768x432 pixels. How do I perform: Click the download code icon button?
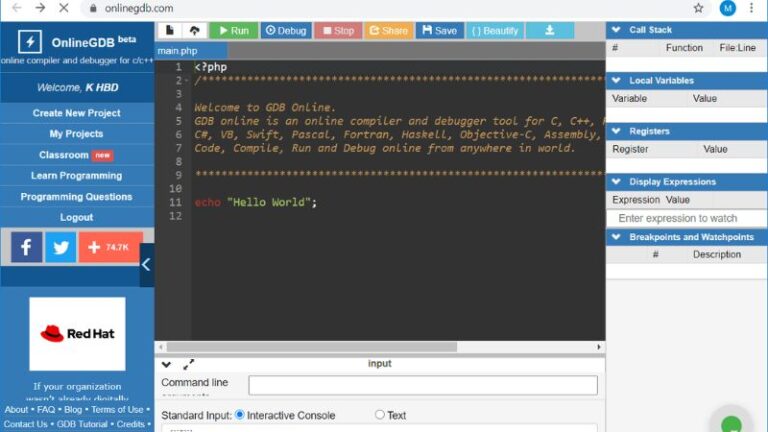[x=549, y=30]
